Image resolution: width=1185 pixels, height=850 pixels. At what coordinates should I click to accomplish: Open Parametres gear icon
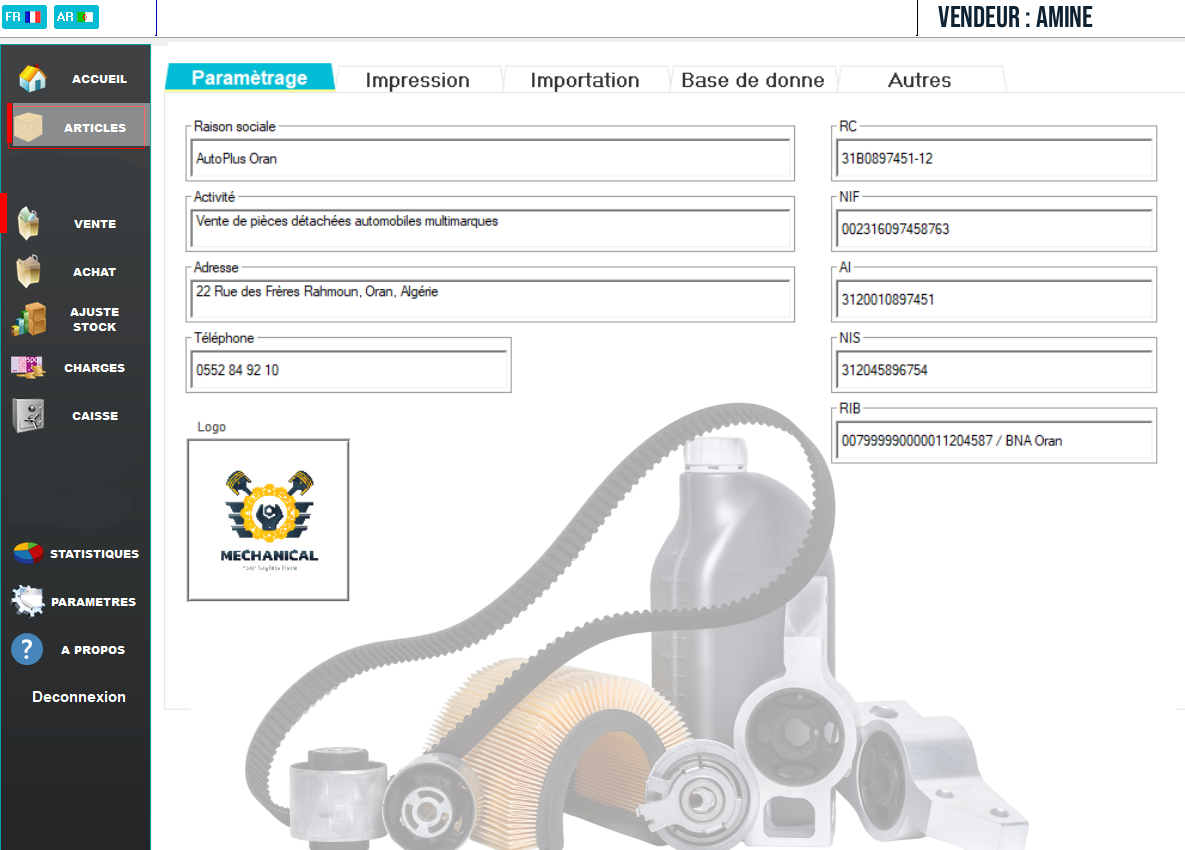click(28, 601)
